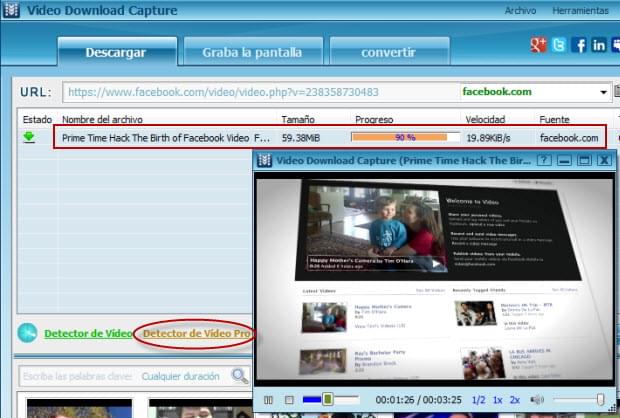Share via the Google Plus icon
Screen dimensions: 620x418
point(538,45)
